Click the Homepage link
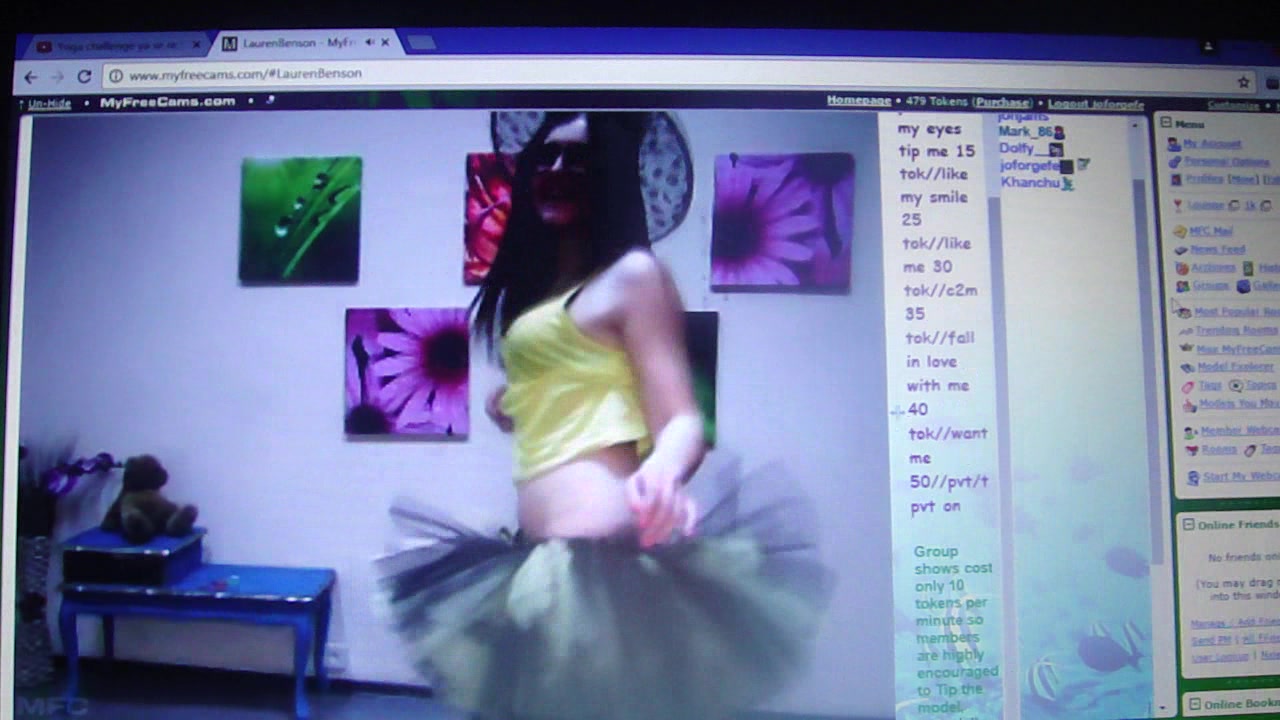 click(x=858, y=101)
